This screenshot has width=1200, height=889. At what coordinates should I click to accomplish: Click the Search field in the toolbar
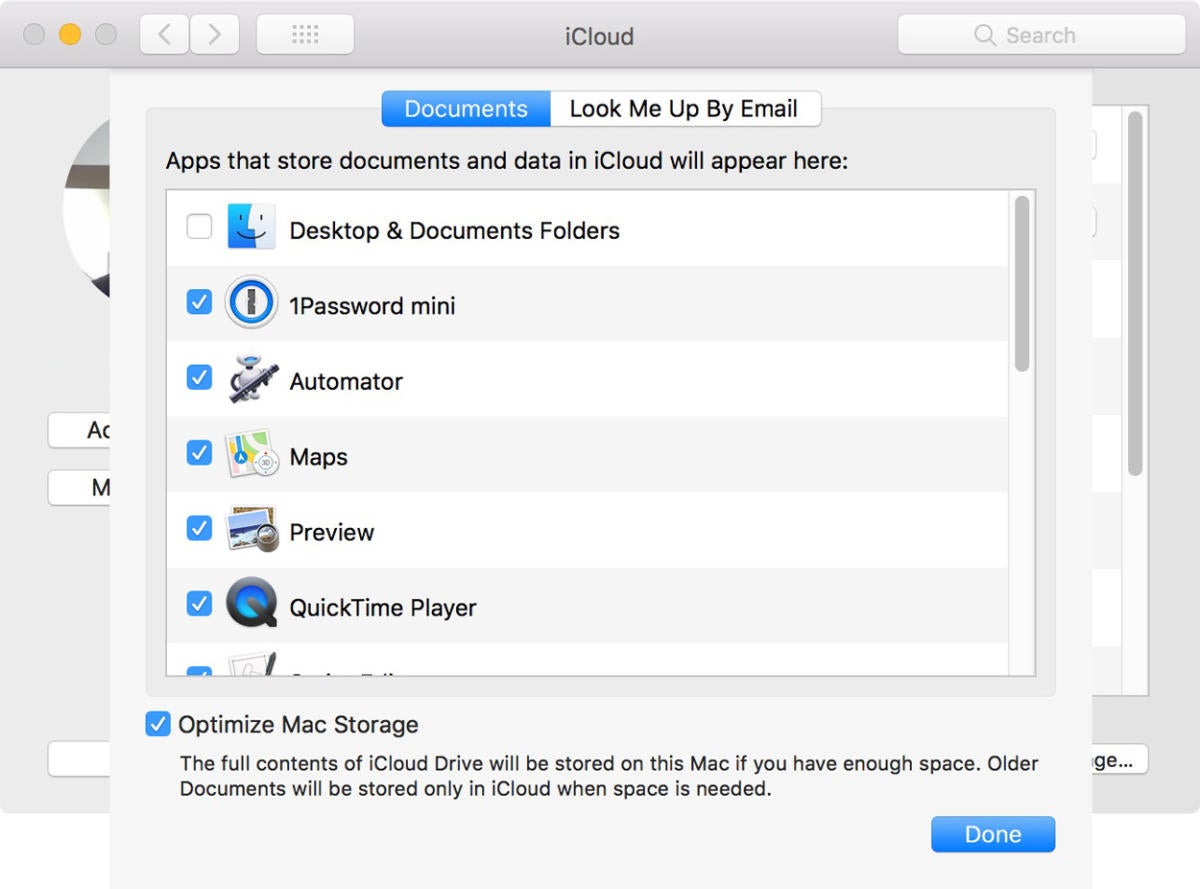pyautogui.click(x=1041, y=35)
